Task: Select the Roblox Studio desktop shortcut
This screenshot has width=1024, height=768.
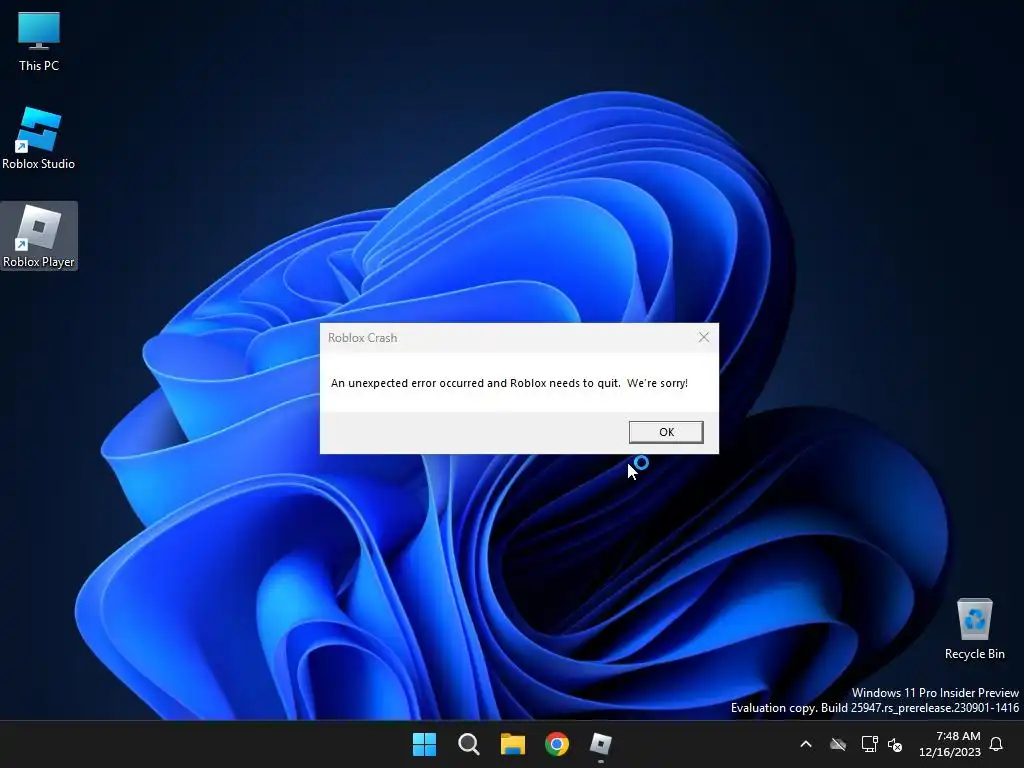Action: (39, 138)
